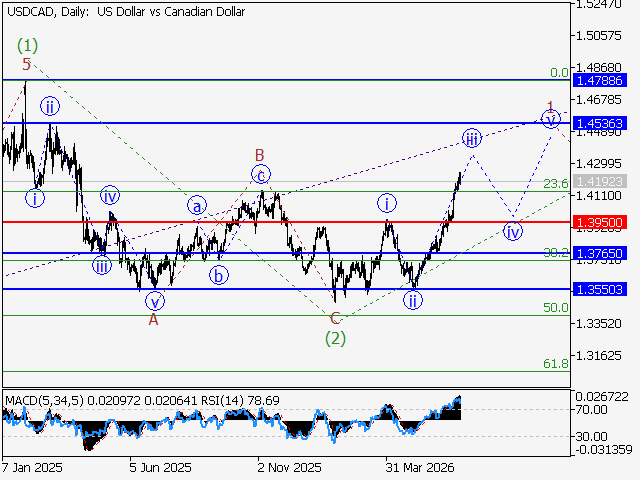Viewport: 640px width, 480px height.
Task: Click the grey current price tag 1.41923
Action: click(x=600, y=181)
